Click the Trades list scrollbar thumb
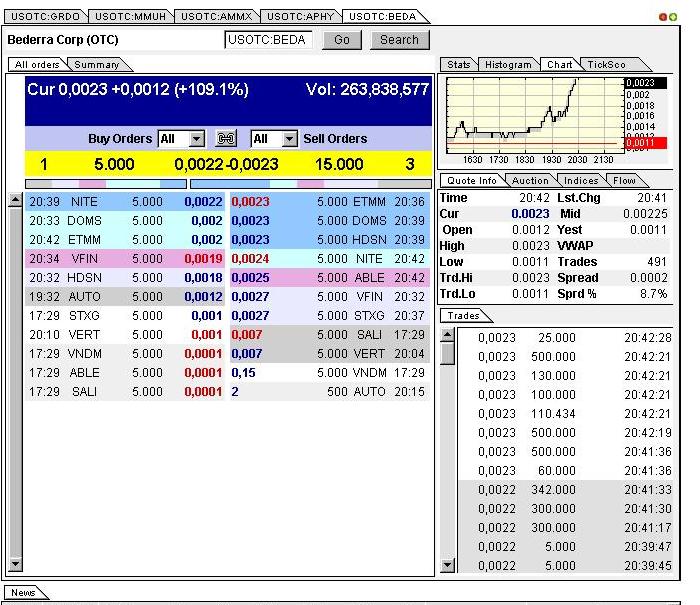 (447, 353)
